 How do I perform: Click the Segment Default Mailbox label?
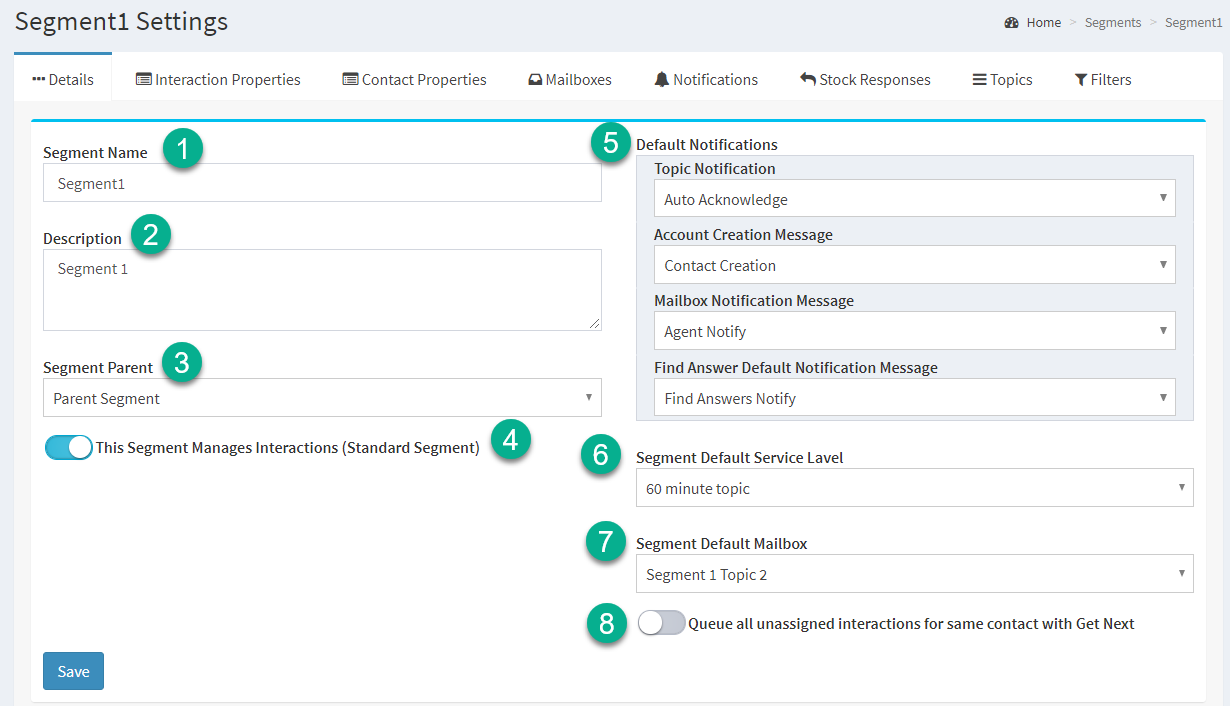[722, 543]
